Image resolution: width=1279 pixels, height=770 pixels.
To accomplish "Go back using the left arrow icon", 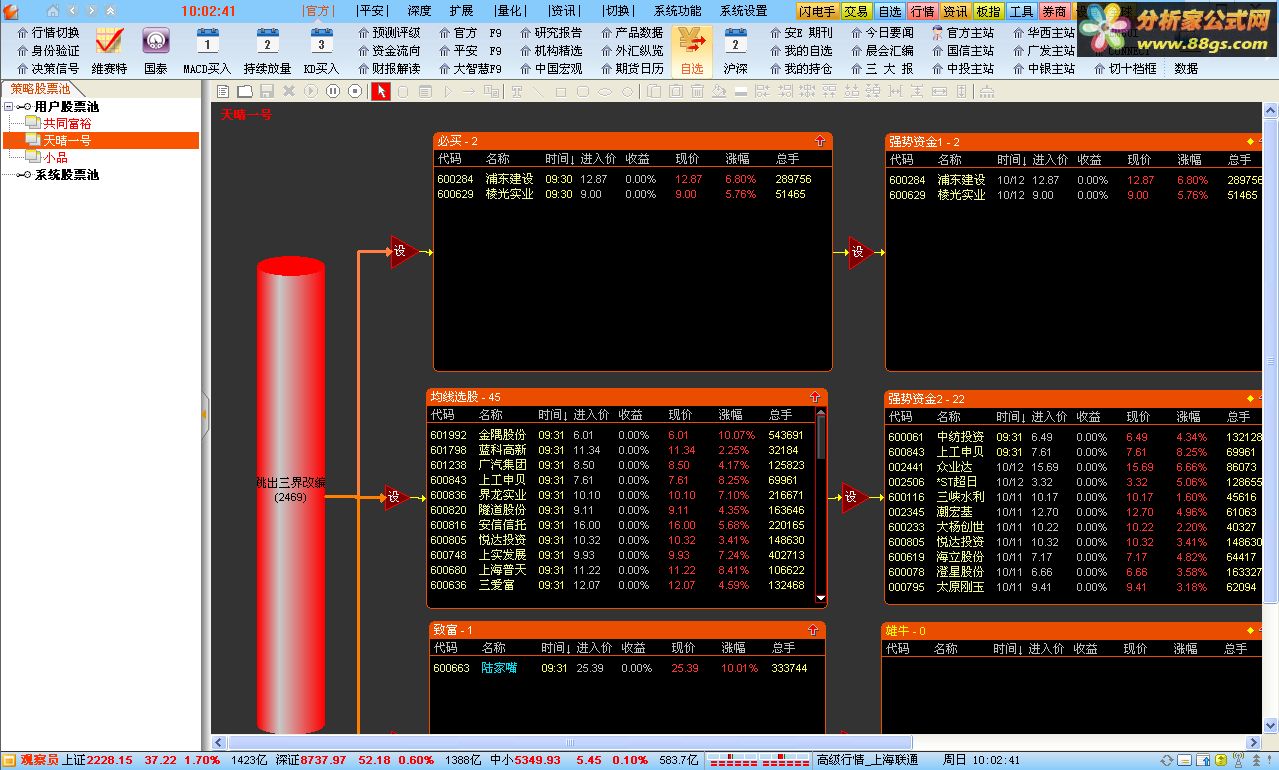I will [73, 11].
